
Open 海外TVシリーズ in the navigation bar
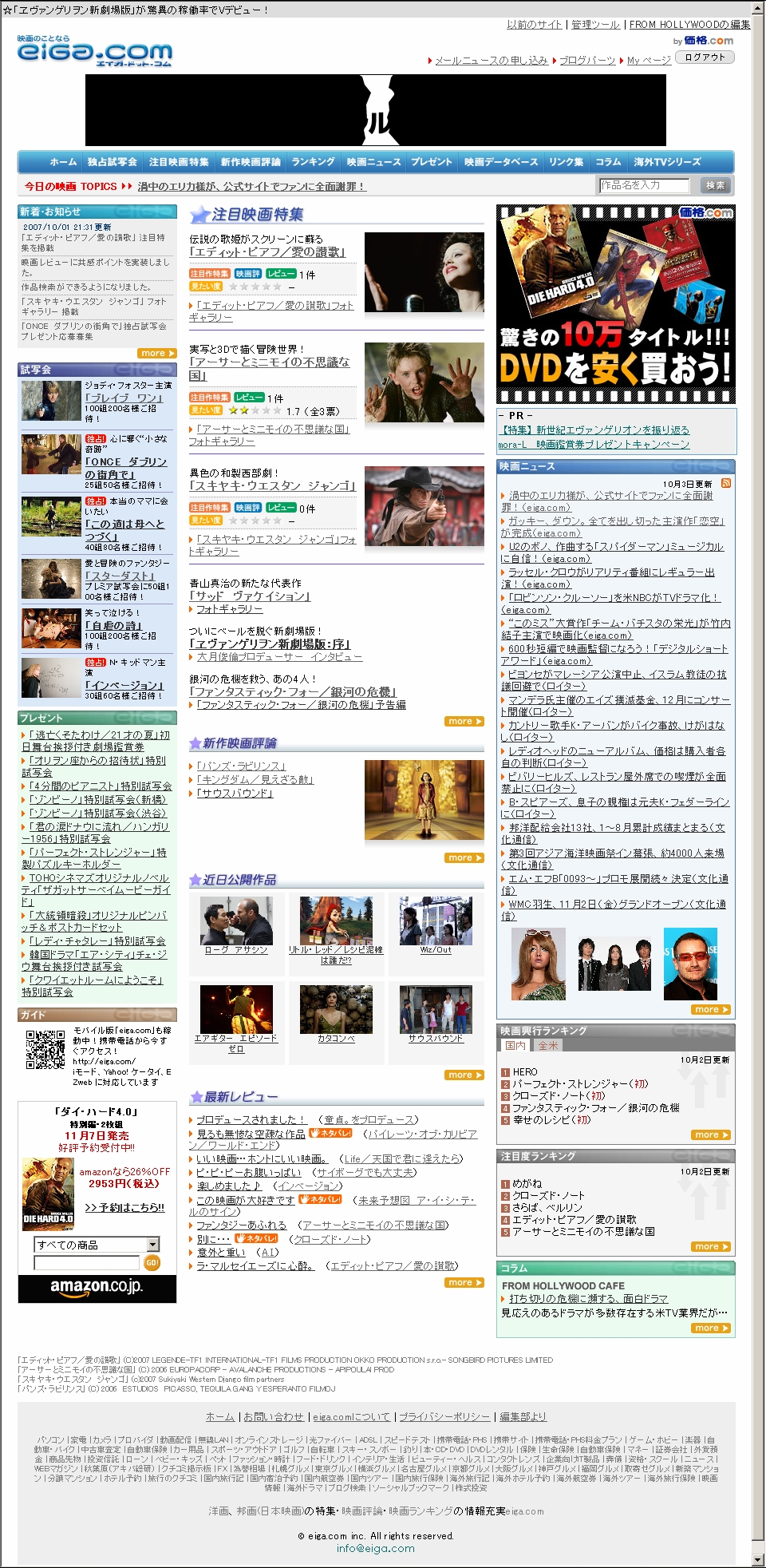tap(667, 162)
